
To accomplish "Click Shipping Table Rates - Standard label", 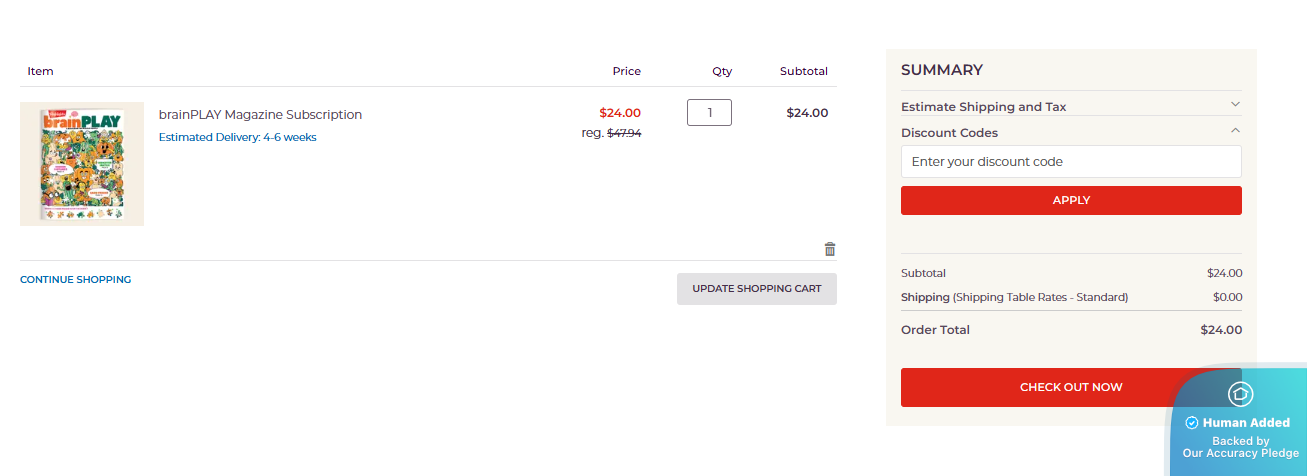I will click(1040, 297).
